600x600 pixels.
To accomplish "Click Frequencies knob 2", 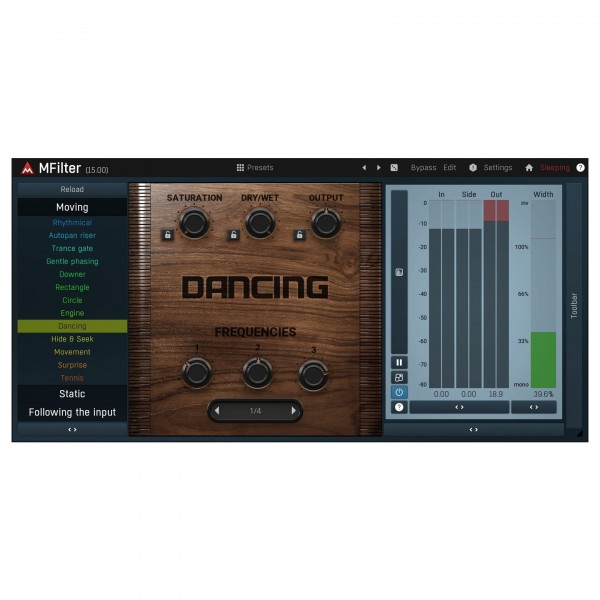I will (258, 373).
